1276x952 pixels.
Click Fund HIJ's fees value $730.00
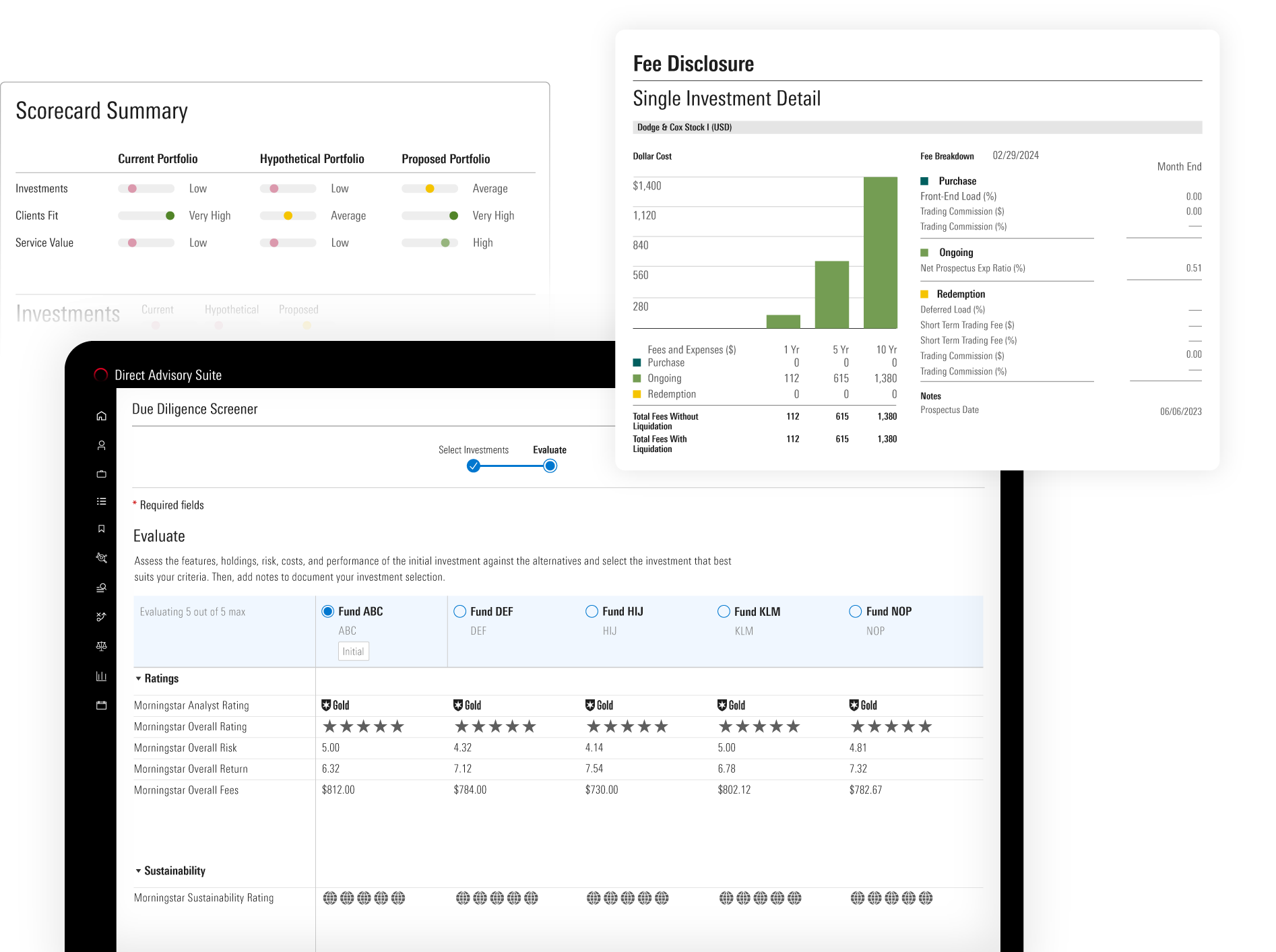click(x=602, y=790)
